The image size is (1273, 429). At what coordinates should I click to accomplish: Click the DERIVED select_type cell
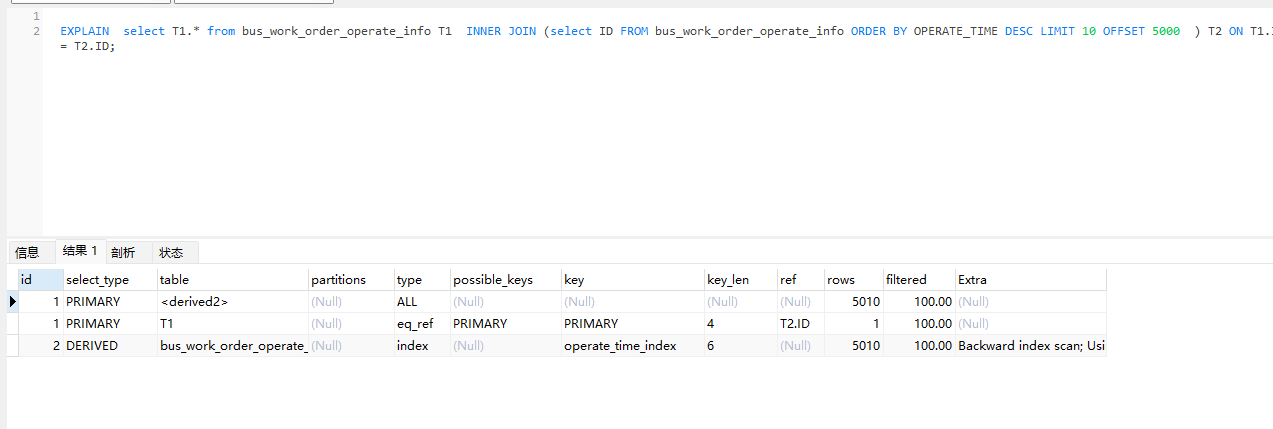[92, 346]
